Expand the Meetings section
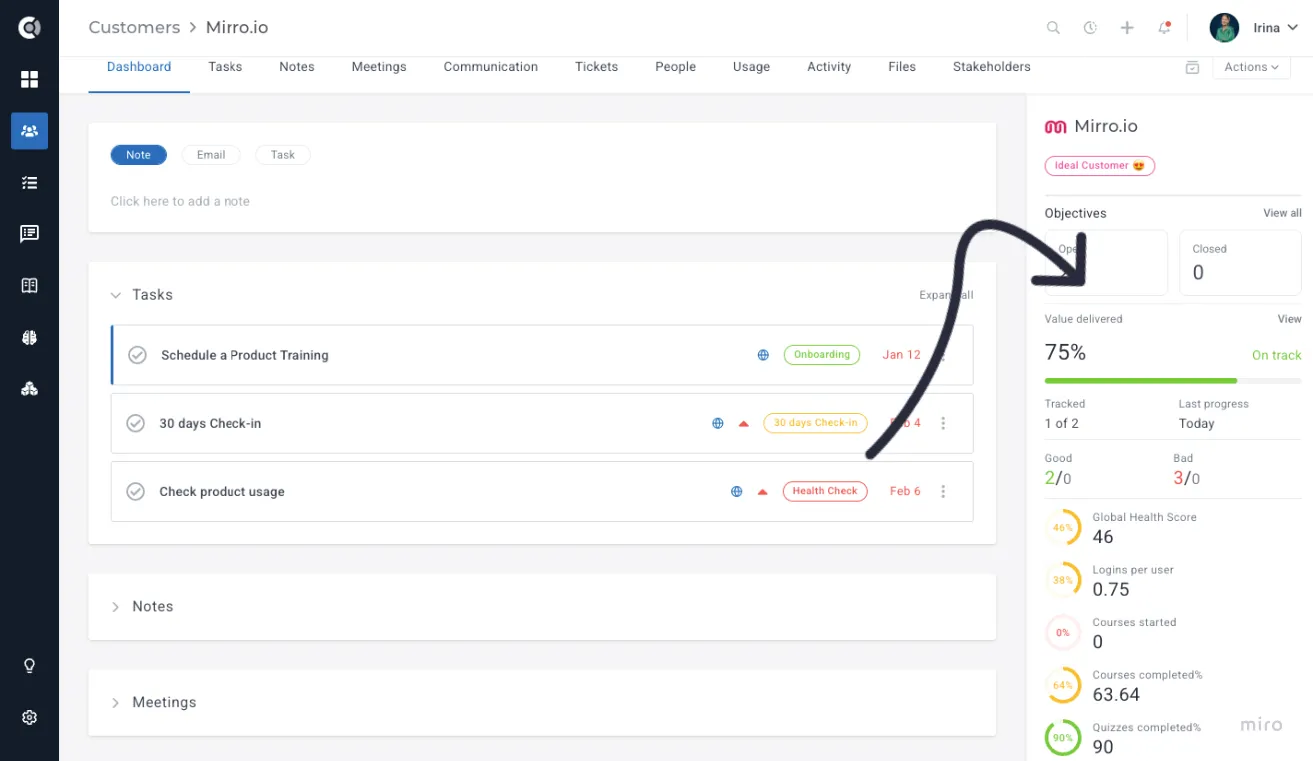The image size is (1313, 761). [x=116, y=703]
